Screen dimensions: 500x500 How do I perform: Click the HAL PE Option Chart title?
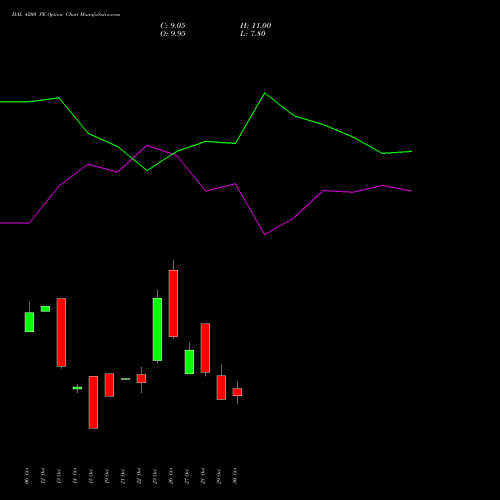(x=66, y=15)
